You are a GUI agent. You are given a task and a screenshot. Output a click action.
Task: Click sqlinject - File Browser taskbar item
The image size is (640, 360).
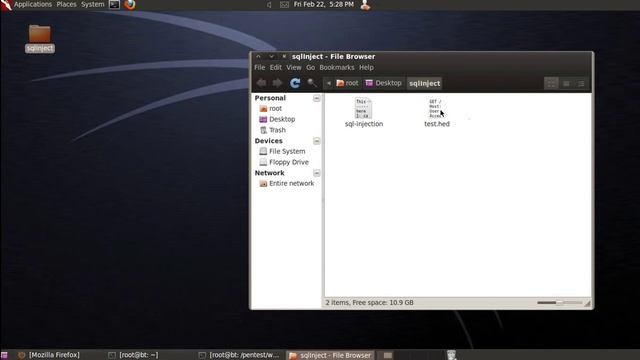point(330,355)
